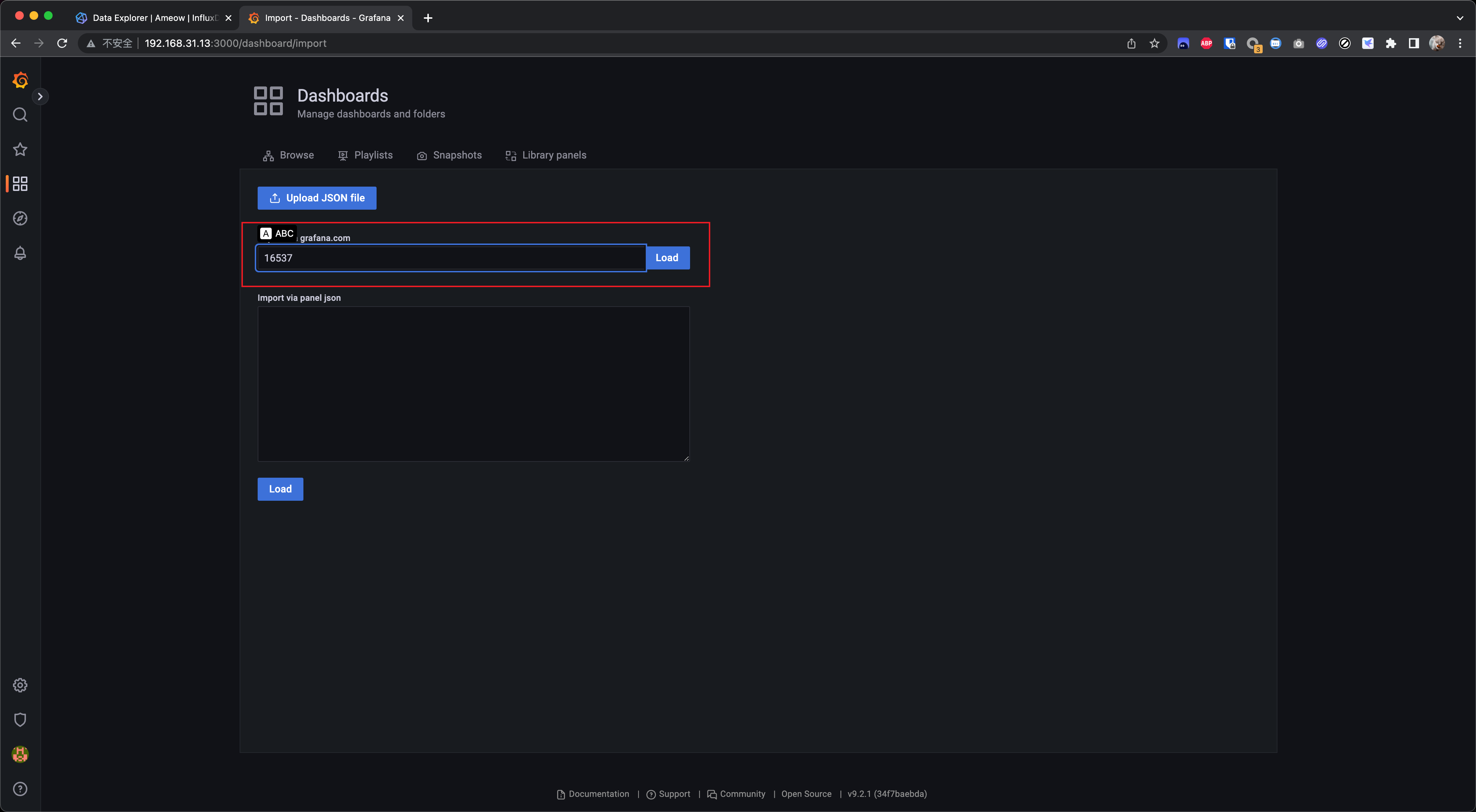
Task: Open Explore compass icon in sidebar
Action: coord(20,218)
